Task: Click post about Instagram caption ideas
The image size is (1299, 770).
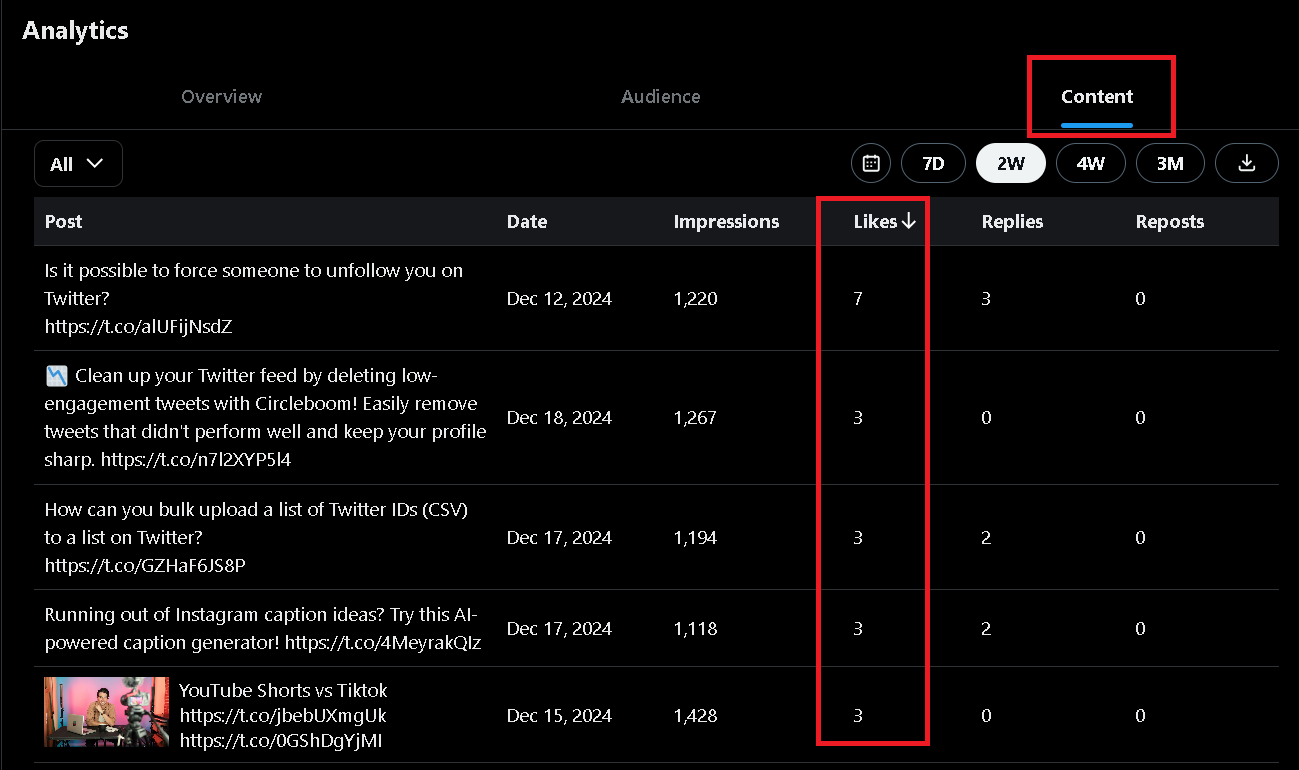Action: pyautogui.click(x=263, y=628)
